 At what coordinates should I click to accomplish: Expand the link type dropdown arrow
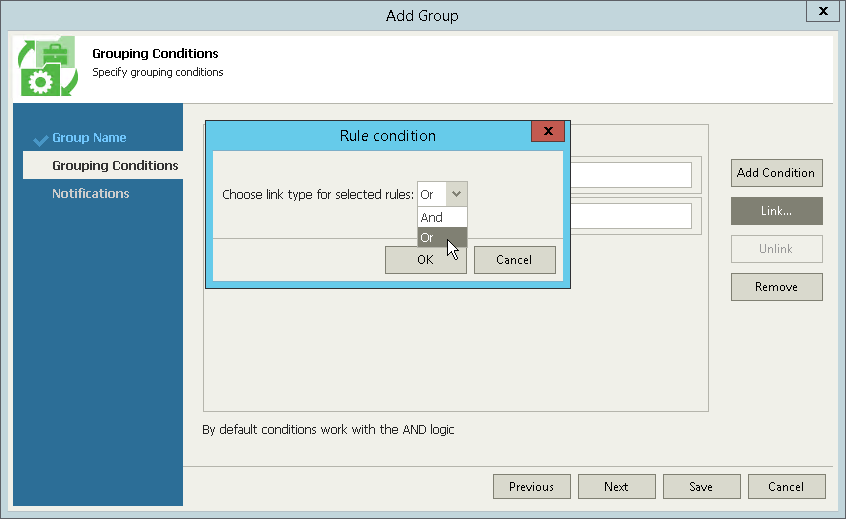point(456,194)
